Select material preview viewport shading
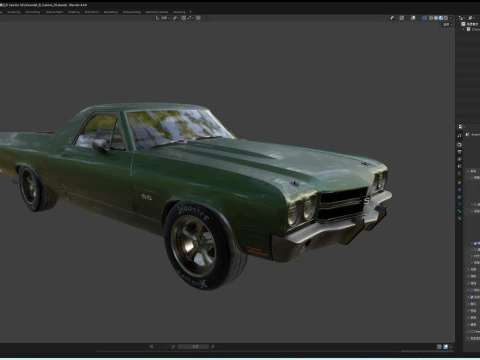Viewport: 480px width, 360px height. pyautogui.click(x=441, y=18)
